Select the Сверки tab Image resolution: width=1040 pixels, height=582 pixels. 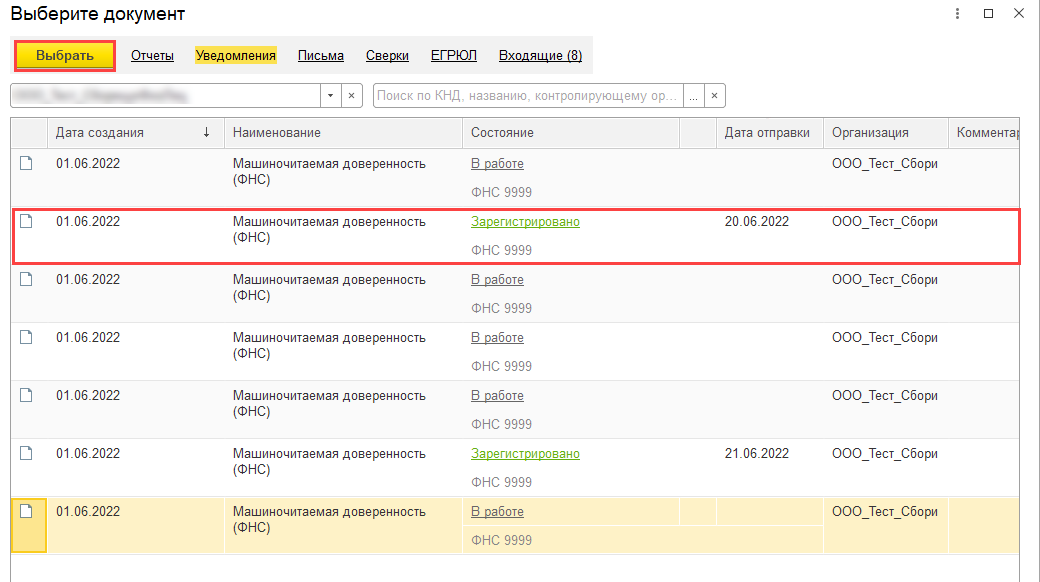(387, 56)
